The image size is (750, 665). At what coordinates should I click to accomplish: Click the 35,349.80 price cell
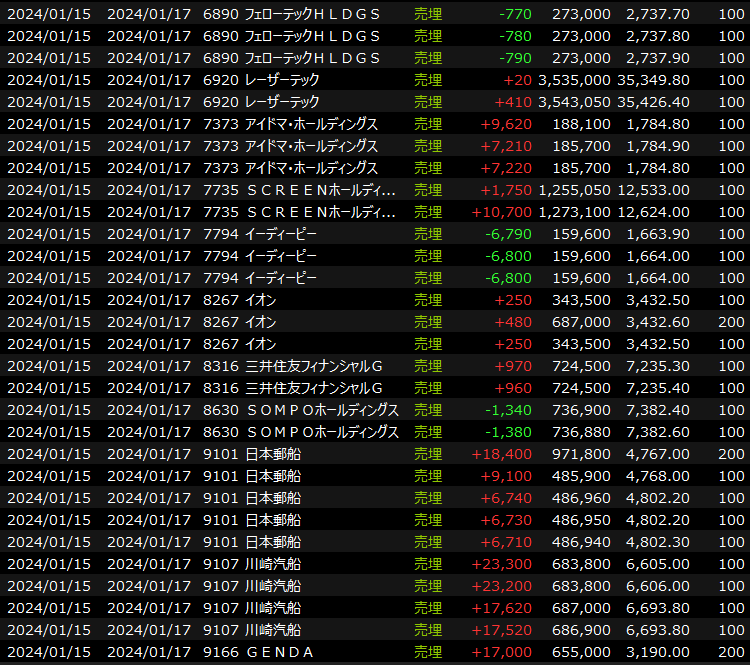tap(657, 80)
